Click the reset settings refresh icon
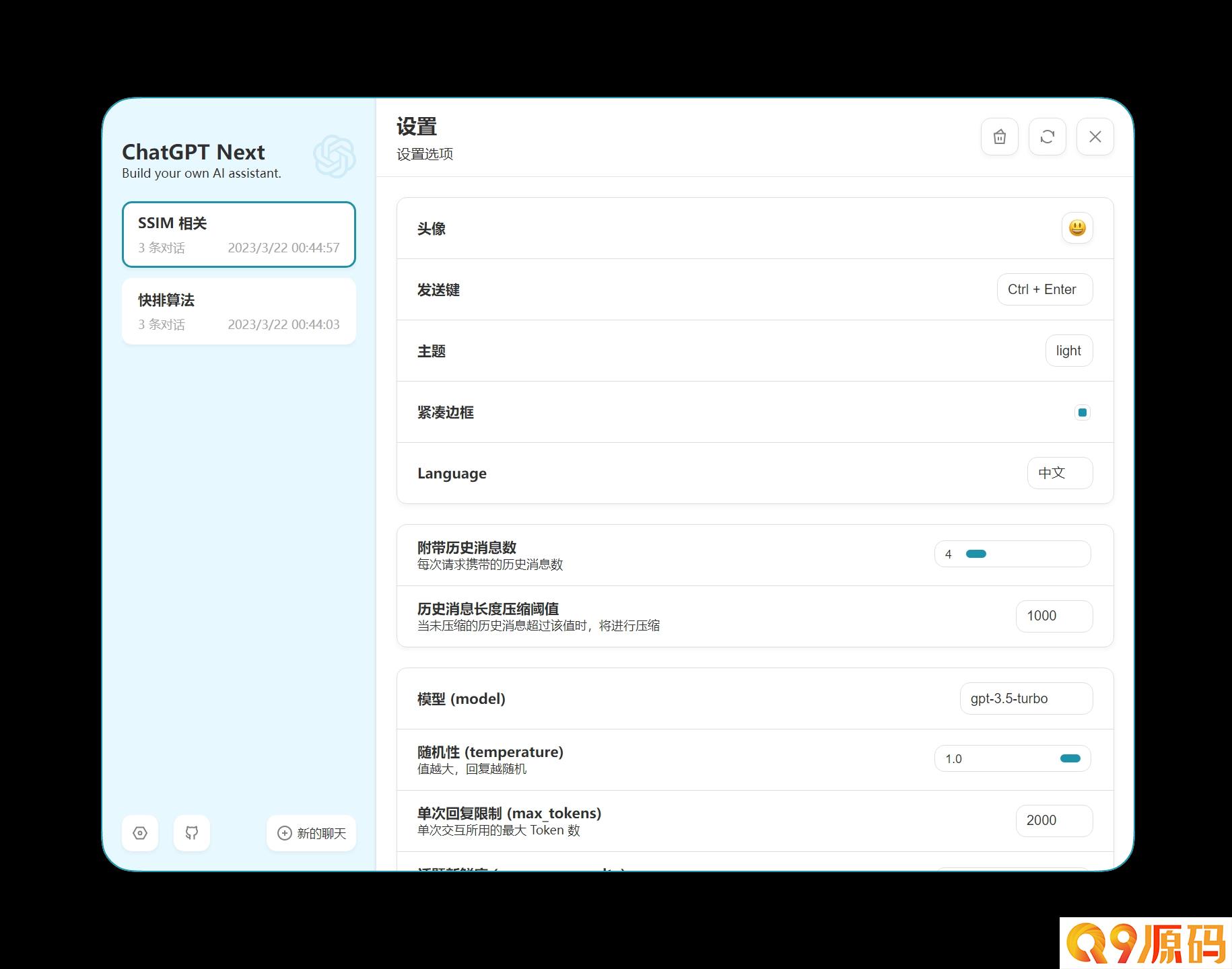 coord(1048,137)
